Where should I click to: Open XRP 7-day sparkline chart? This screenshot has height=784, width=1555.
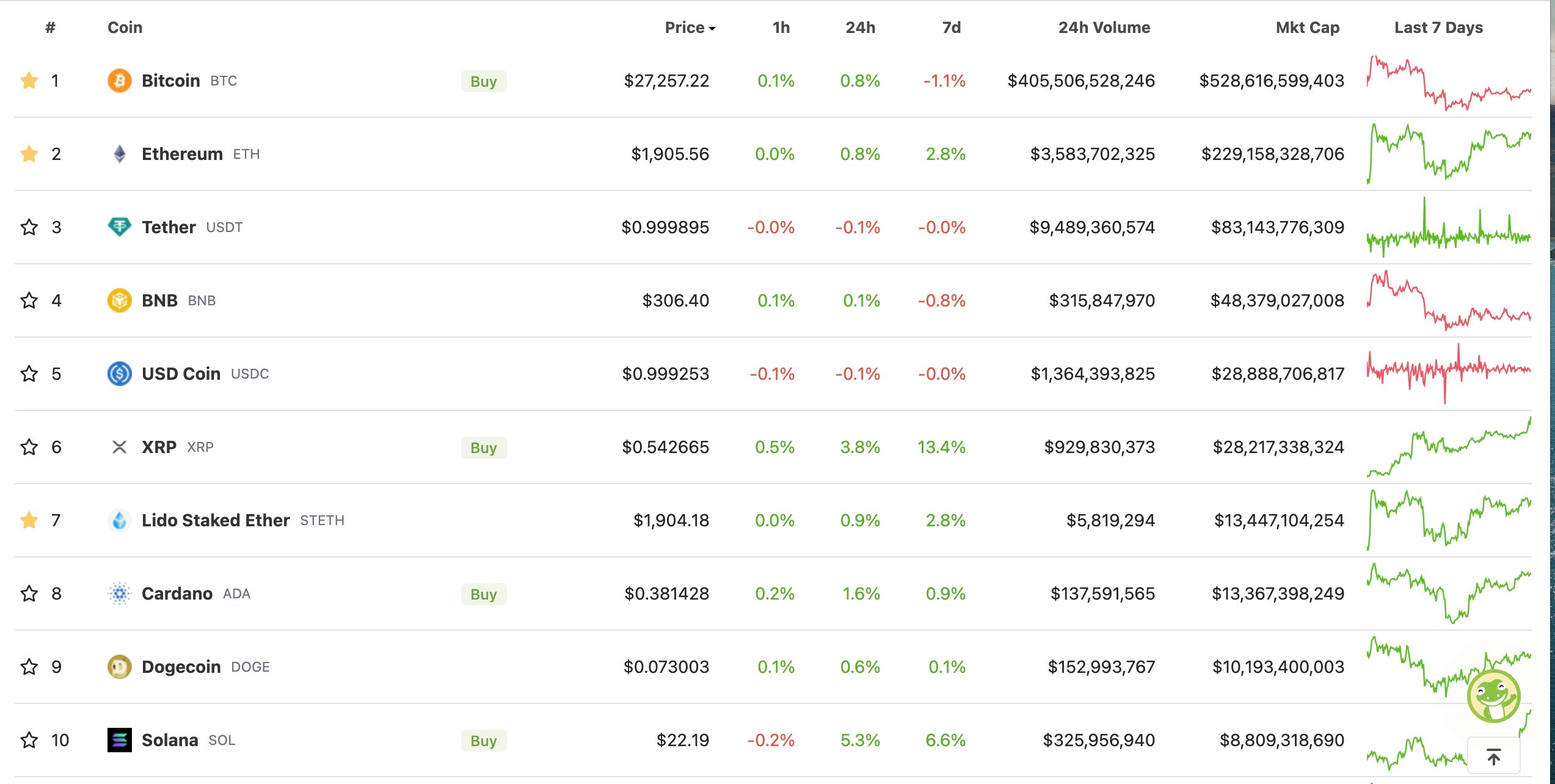(x=1449, y=447)
